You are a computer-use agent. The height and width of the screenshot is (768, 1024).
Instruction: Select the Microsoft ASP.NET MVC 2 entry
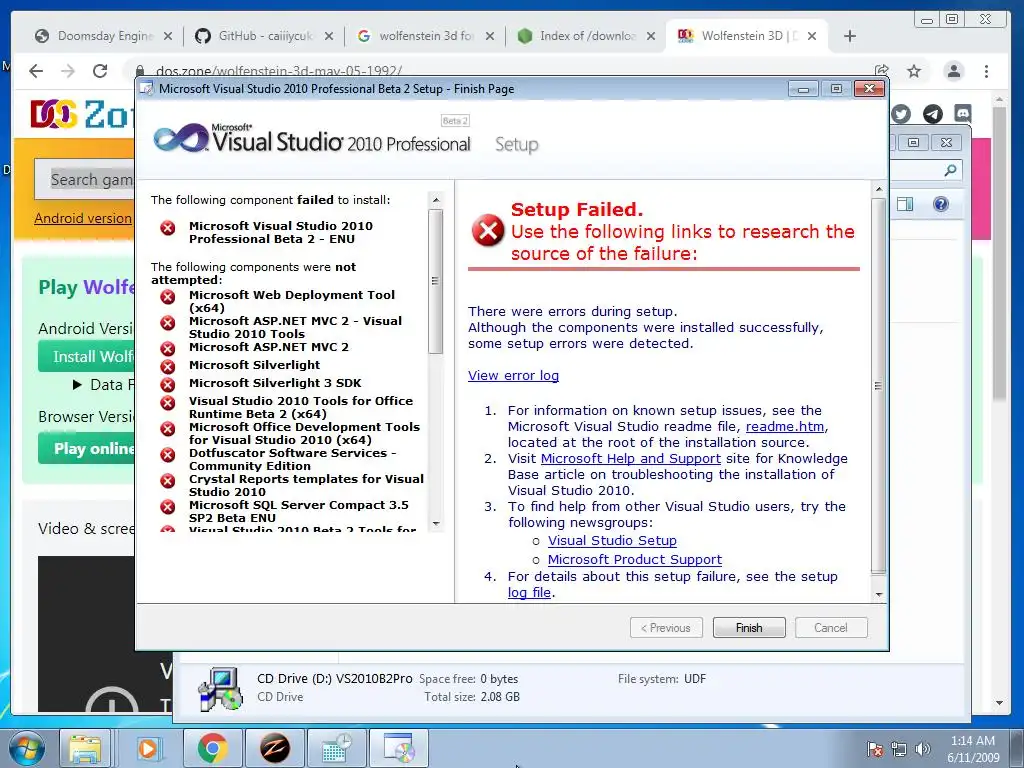pos(268,347)
